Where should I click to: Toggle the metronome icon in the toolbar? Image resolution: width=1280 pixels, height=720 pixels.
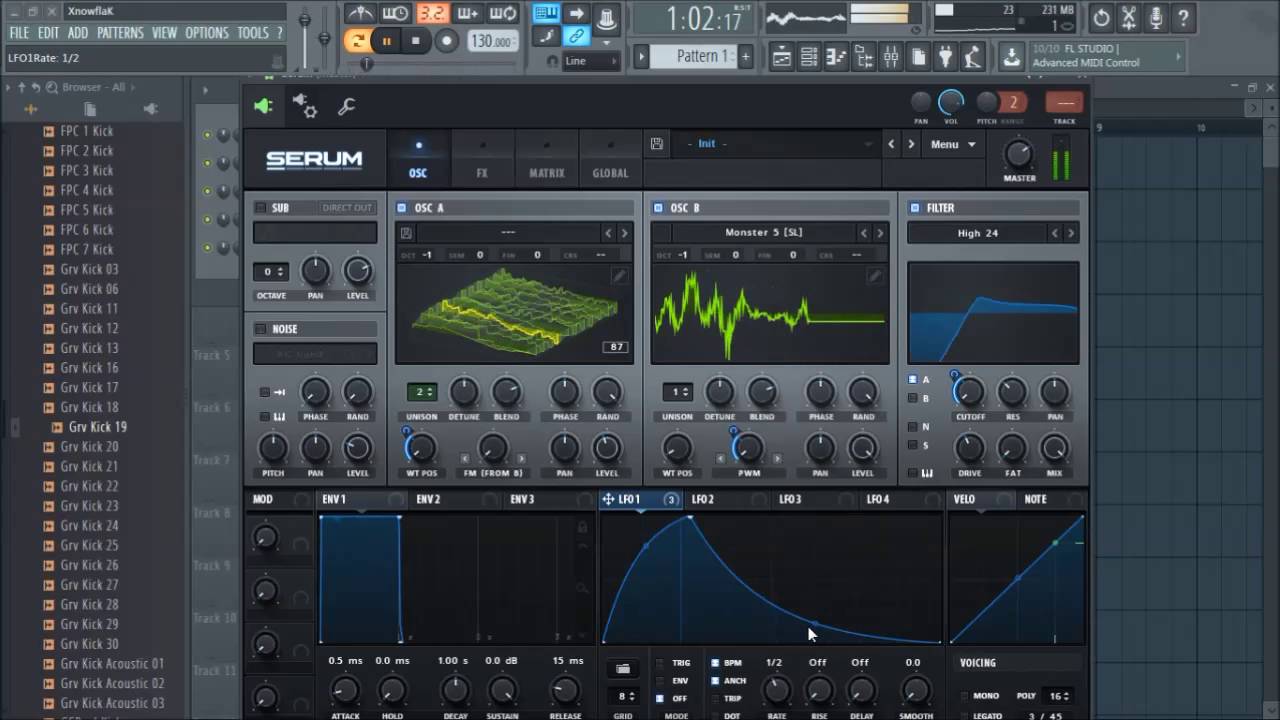pyautogui.click(x=359, y=14)
